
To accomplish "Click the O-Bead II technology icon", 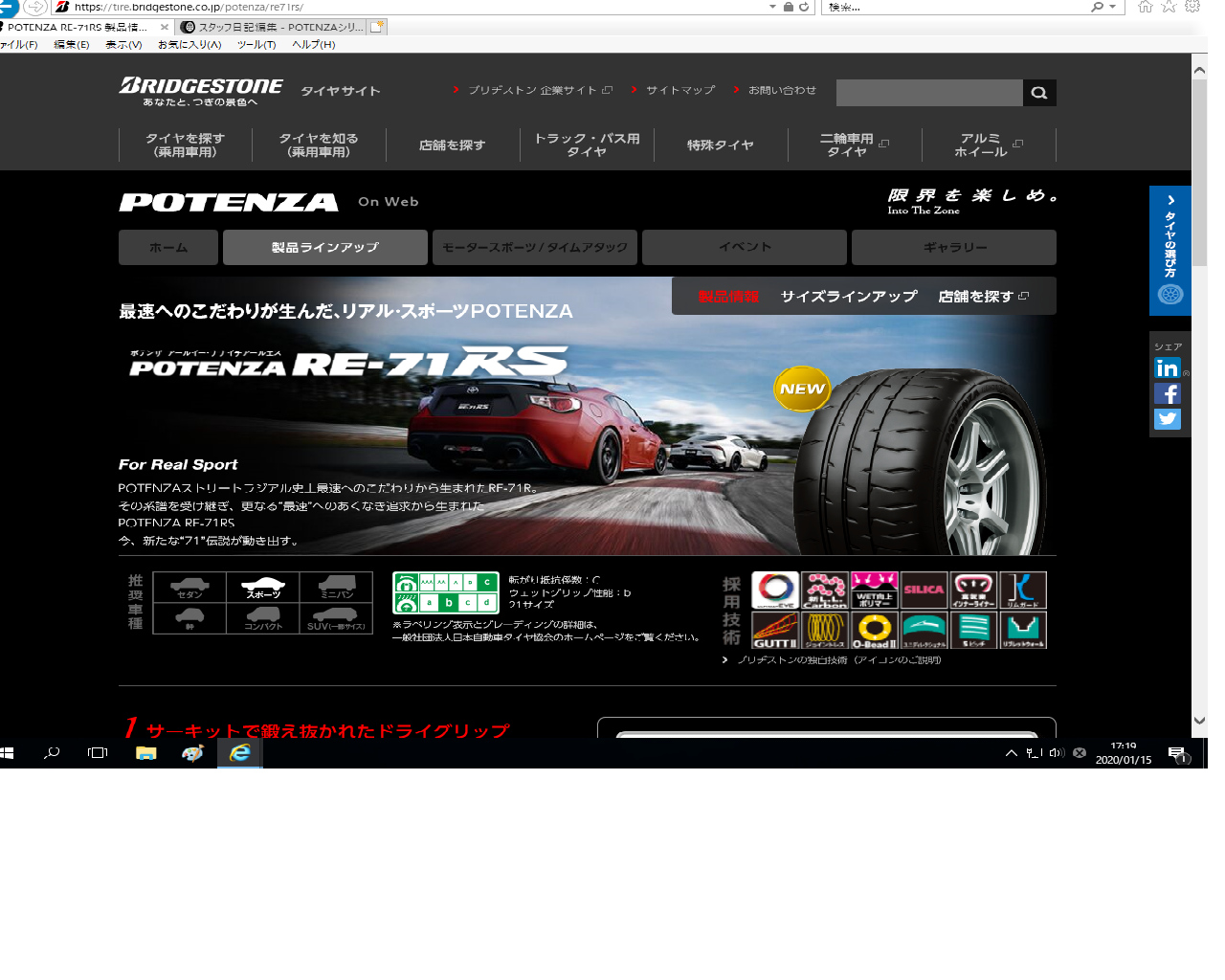I will (874, 631).
